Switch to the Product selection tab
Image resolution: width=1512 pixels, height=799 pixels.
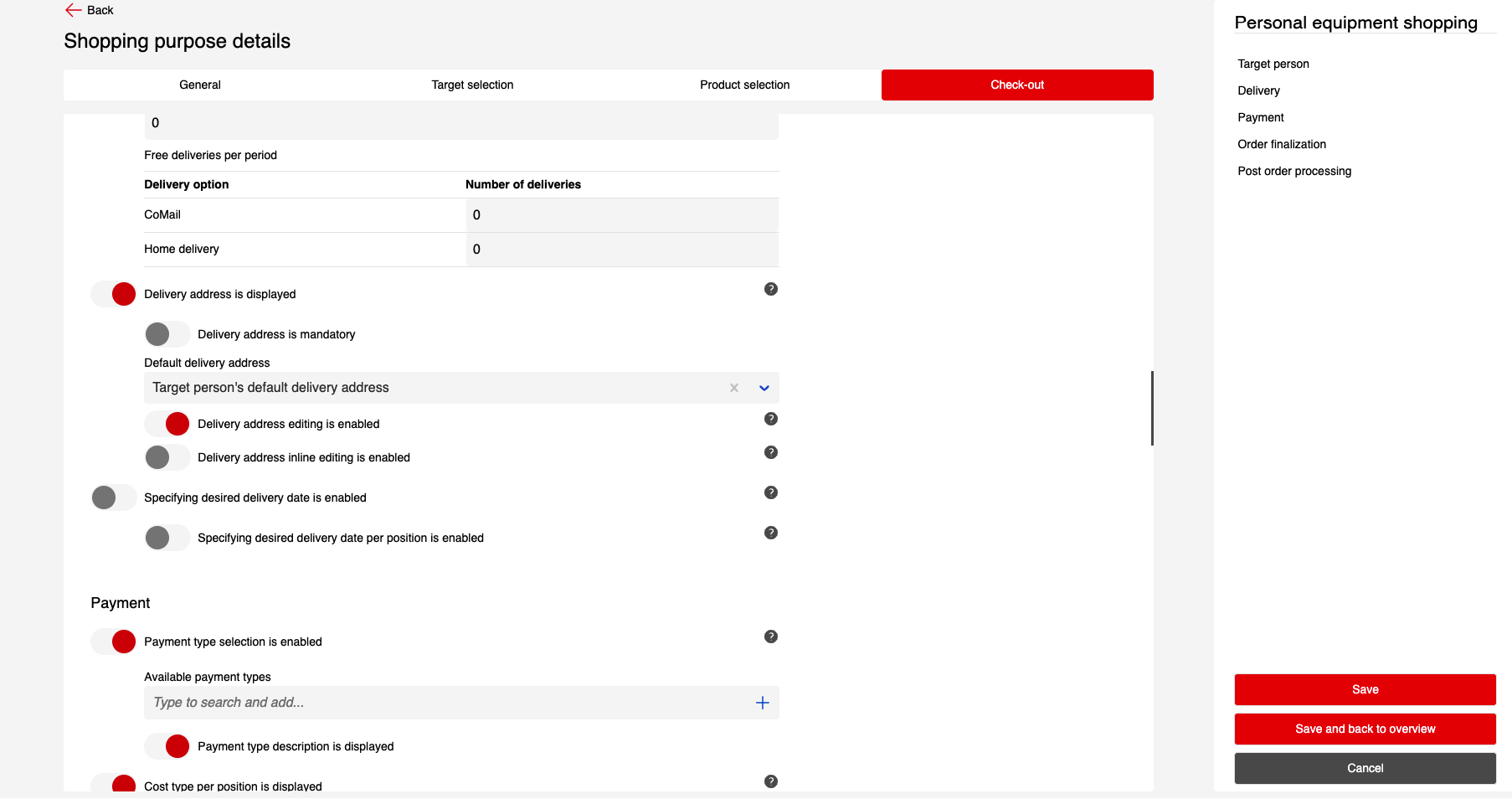pos(744,85)
